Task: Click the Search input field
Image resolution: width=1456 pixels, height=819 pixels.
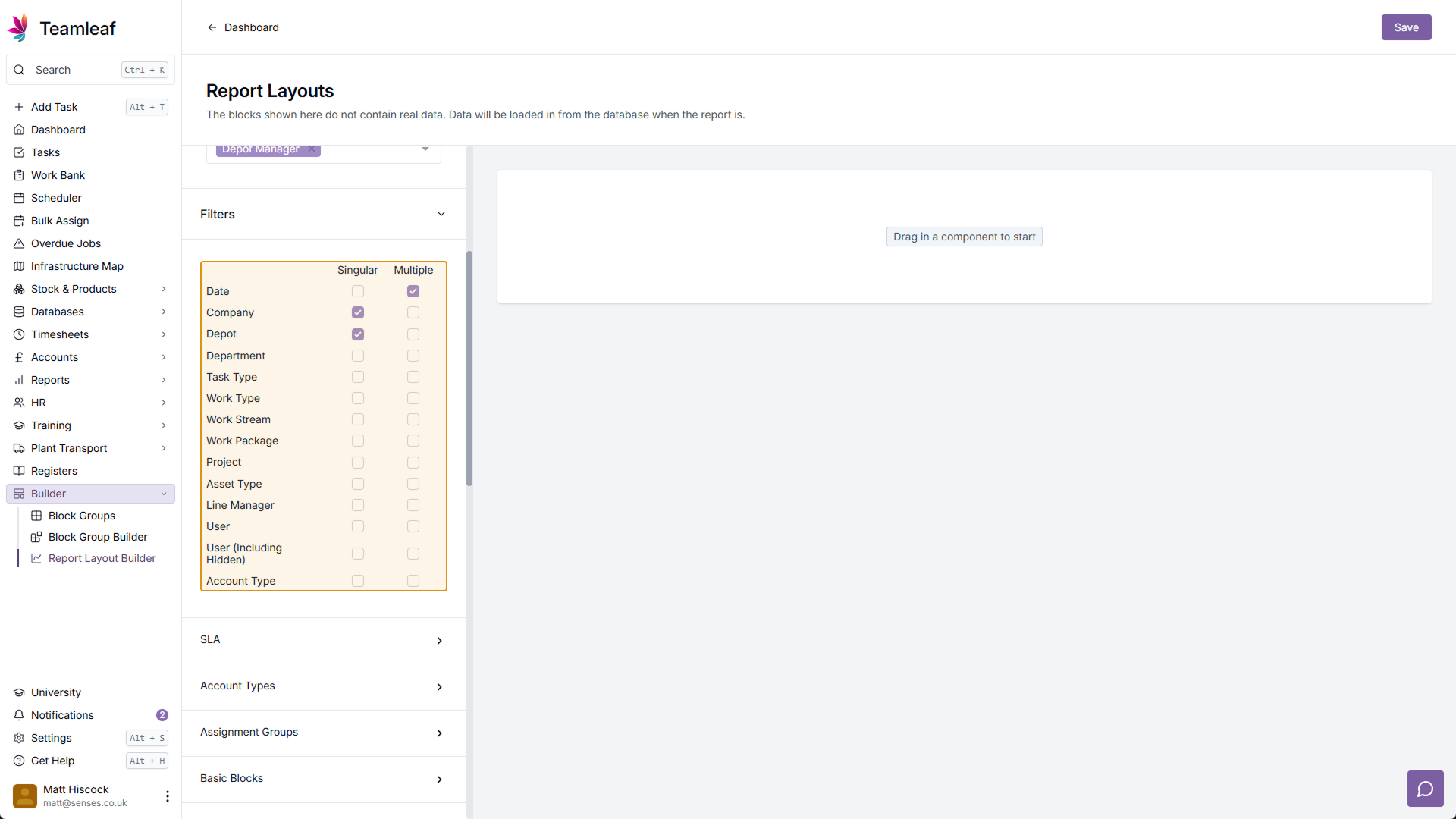Action: click(x=76, y=70)
